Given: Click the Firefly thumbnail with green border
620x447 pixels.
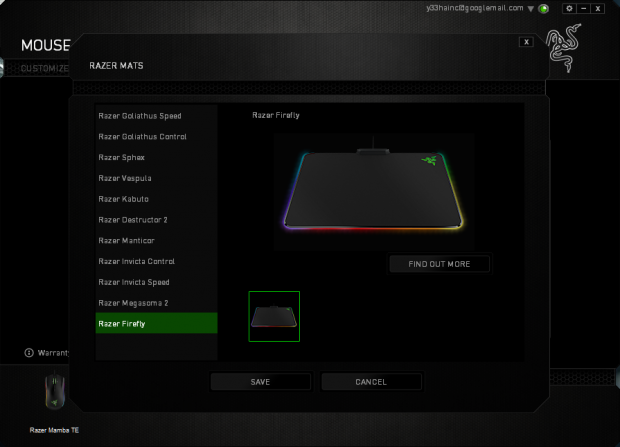Looking at the screenshot, I should point(274,316).
